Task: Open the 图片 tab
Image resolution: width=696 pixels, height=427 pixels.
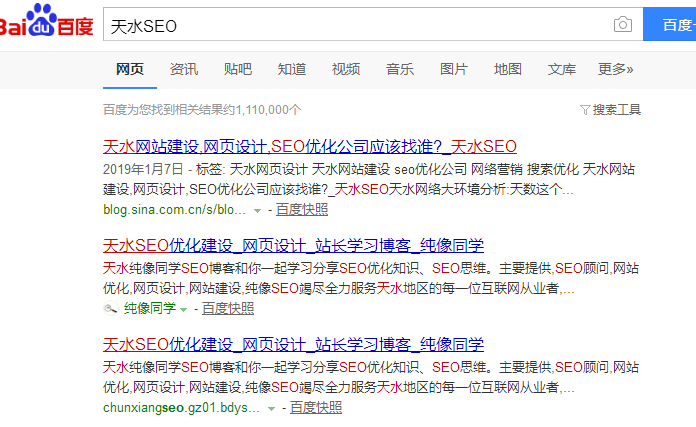Action: point(454,69)
